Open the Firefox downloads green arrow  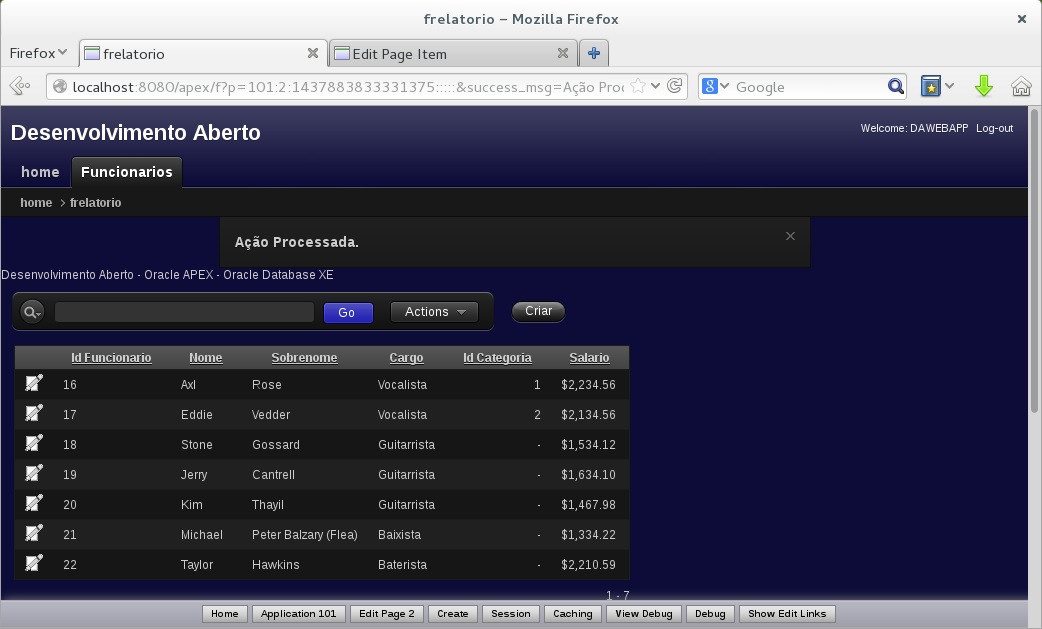pos(983,87)
